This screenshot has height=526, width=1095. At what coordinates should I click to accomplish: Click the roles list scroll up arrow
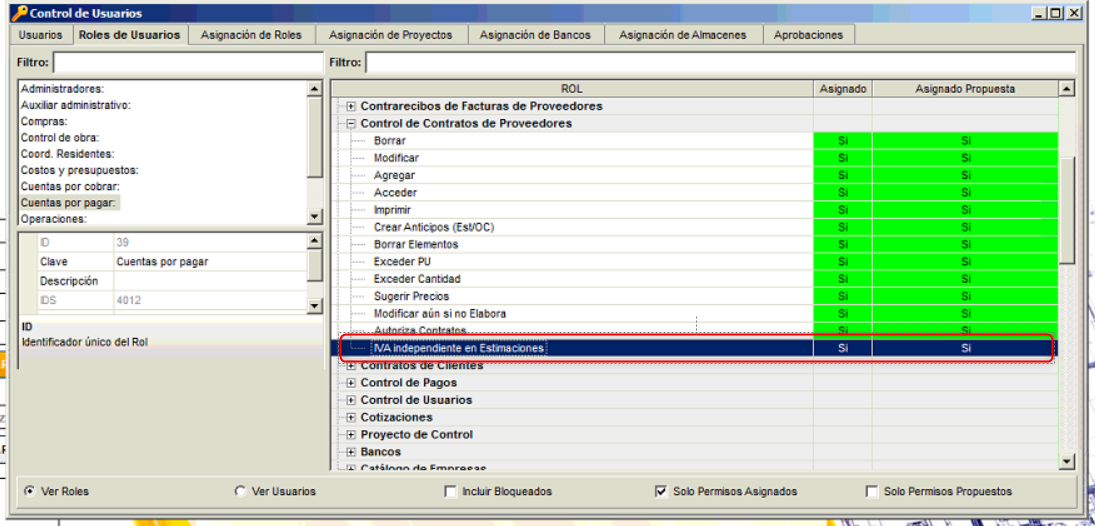point(314,89)
